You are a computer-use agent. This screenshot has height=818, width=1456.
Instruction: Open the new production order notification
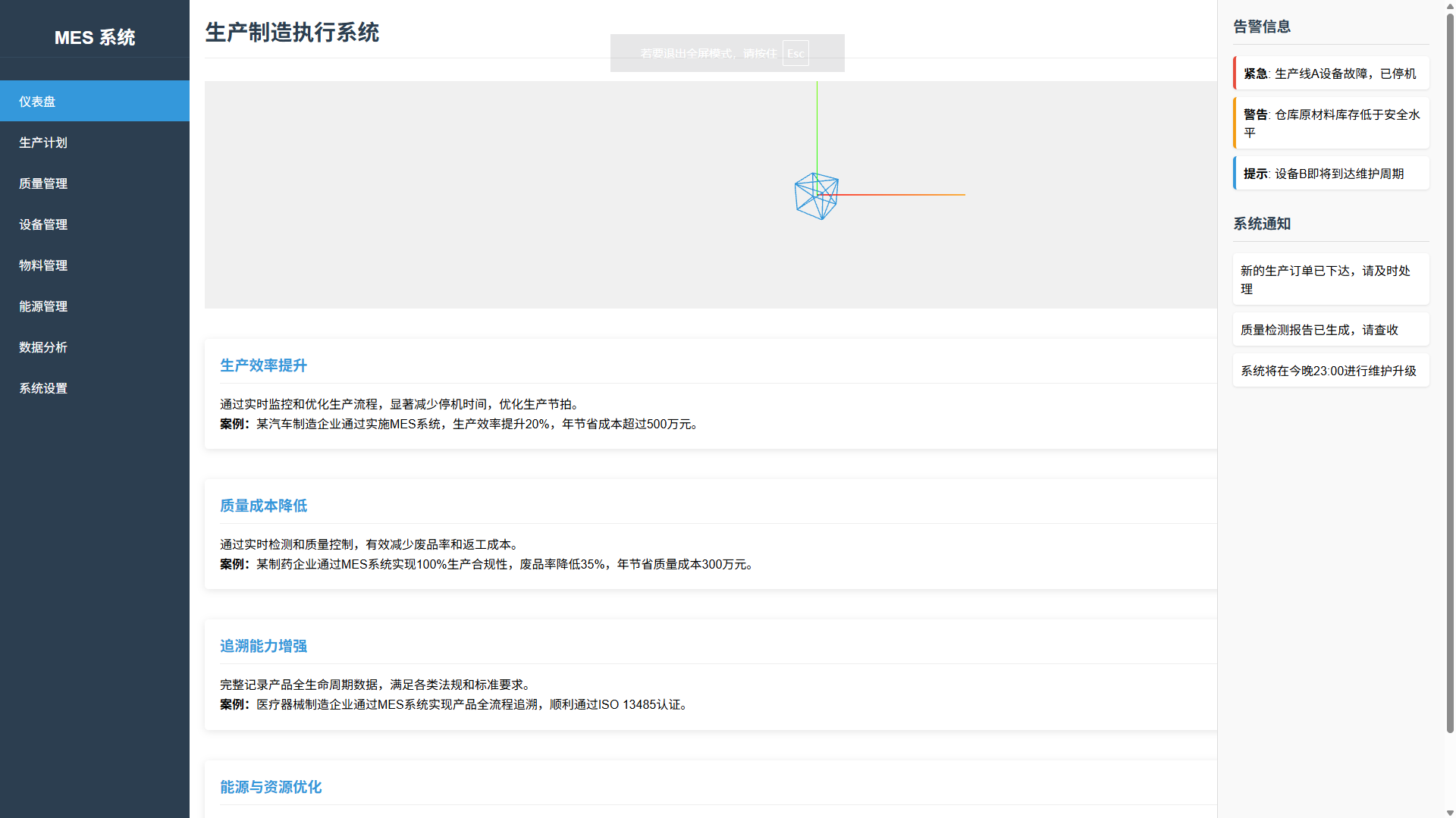pyautogui.click(x=1331, y=280)
